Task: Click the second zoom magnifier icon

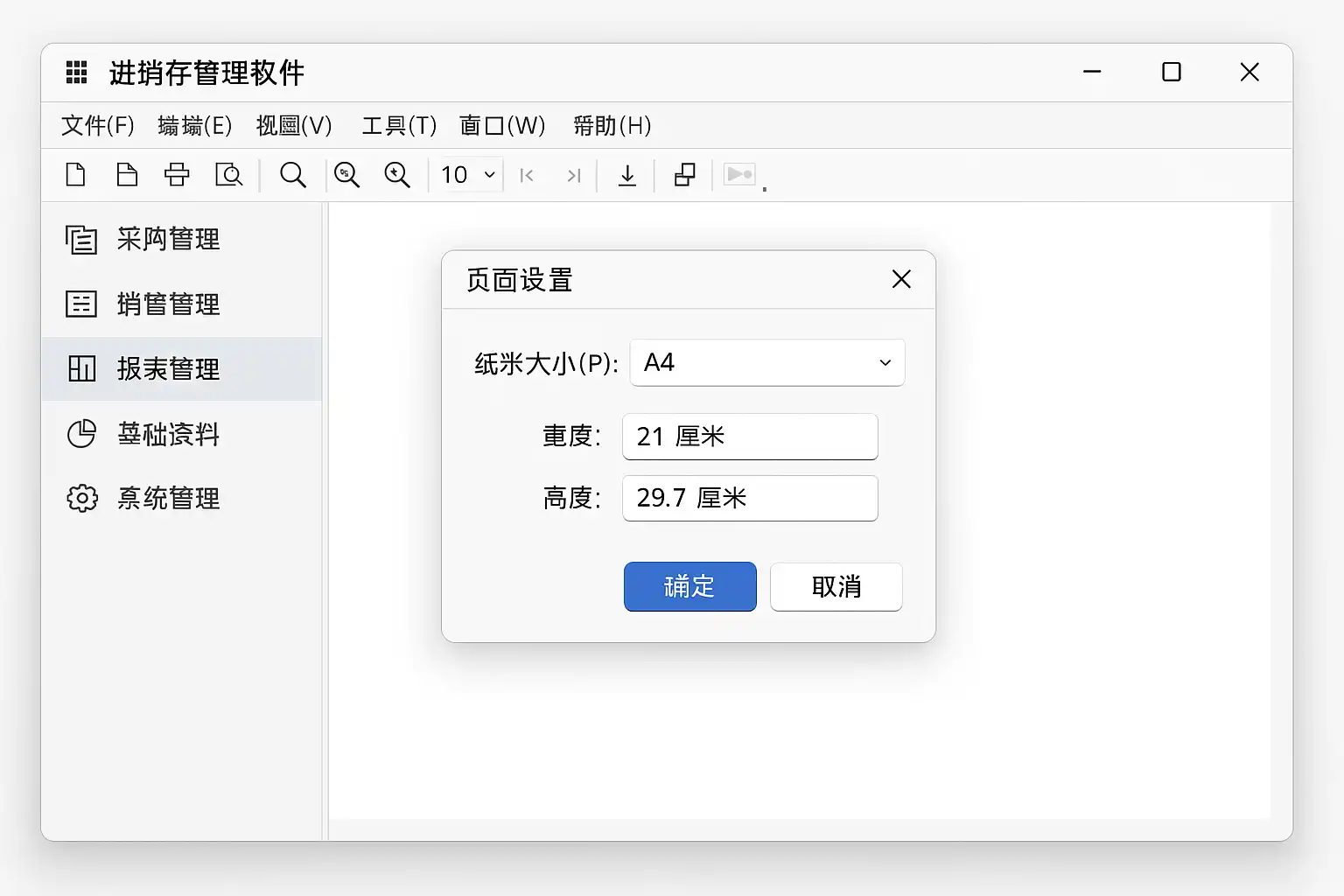Action: [x=397, y=175]
